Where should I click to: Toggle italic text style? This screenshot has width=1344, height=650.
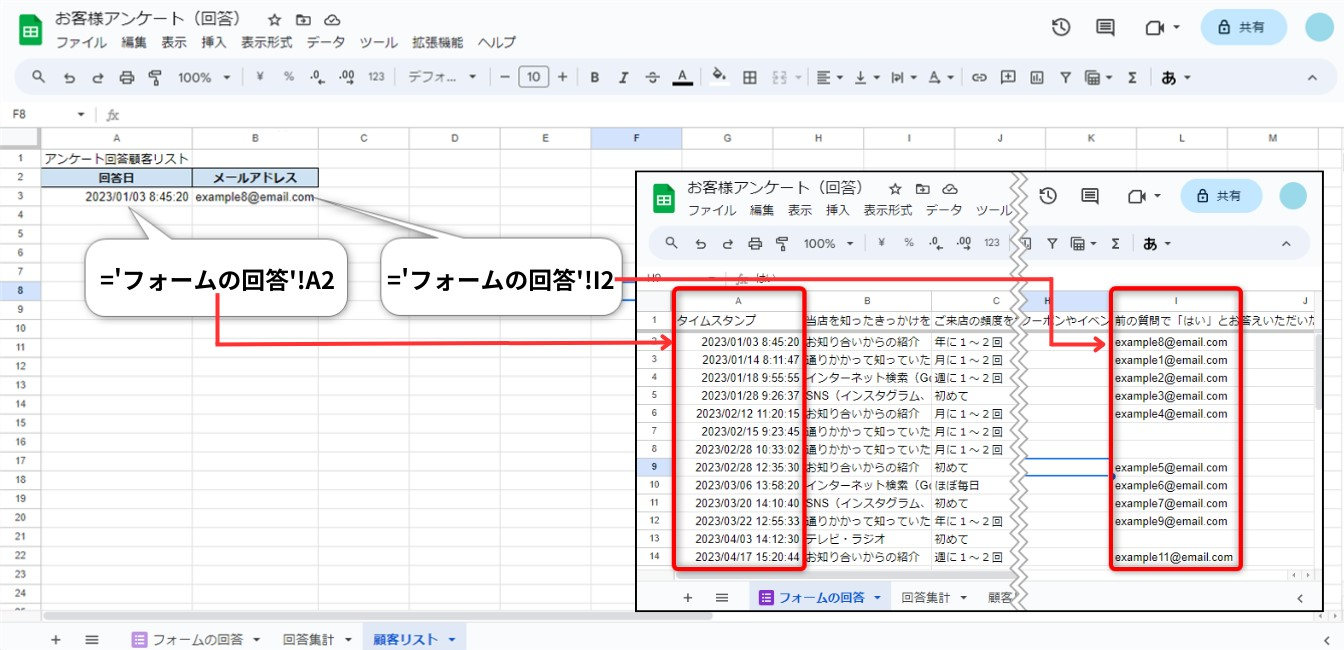pyautogui.click(x=623, y=77)
